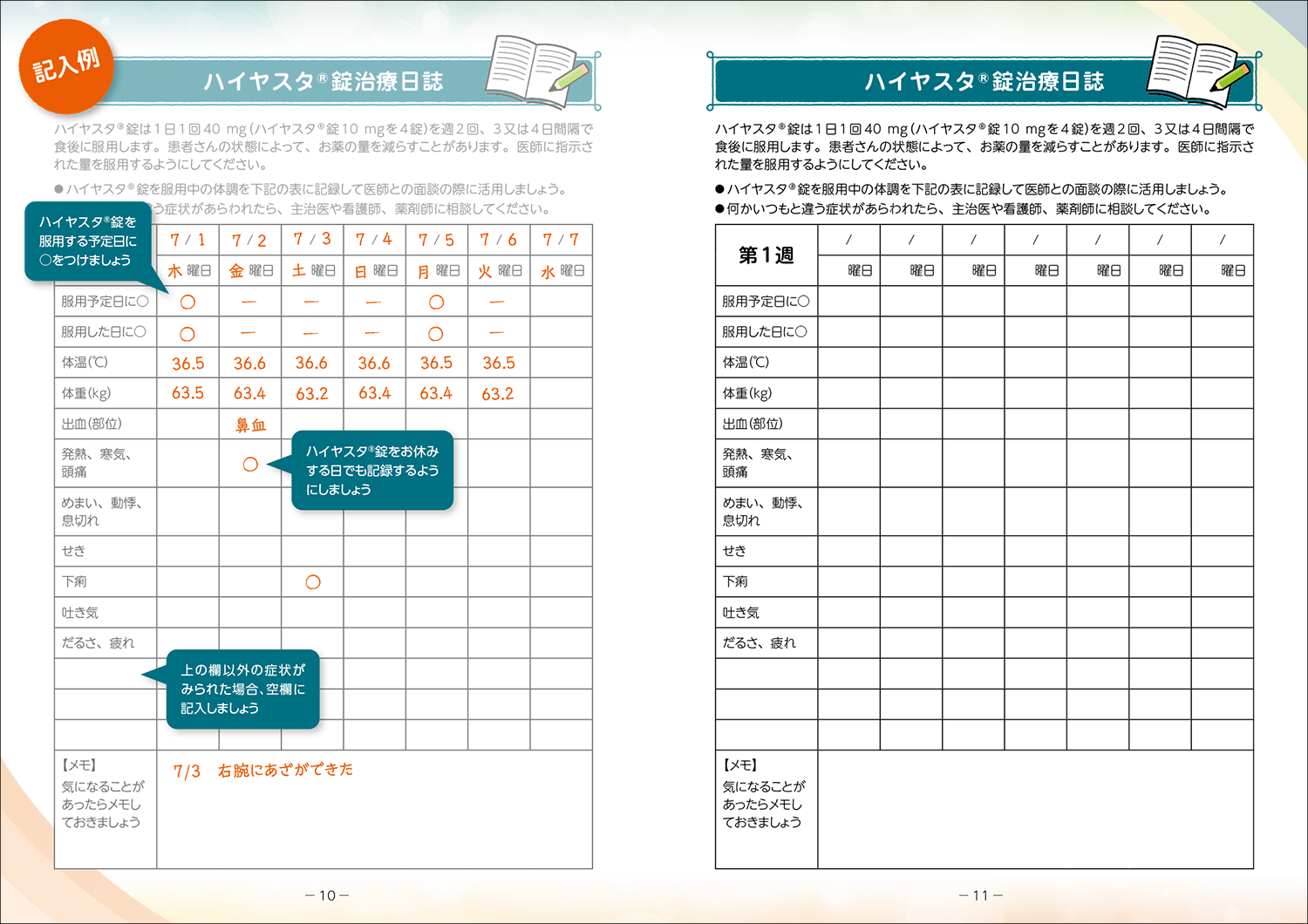
Task: Click the circle in 服用予定日に○ row under 7/1
Action: coord(187,302)
